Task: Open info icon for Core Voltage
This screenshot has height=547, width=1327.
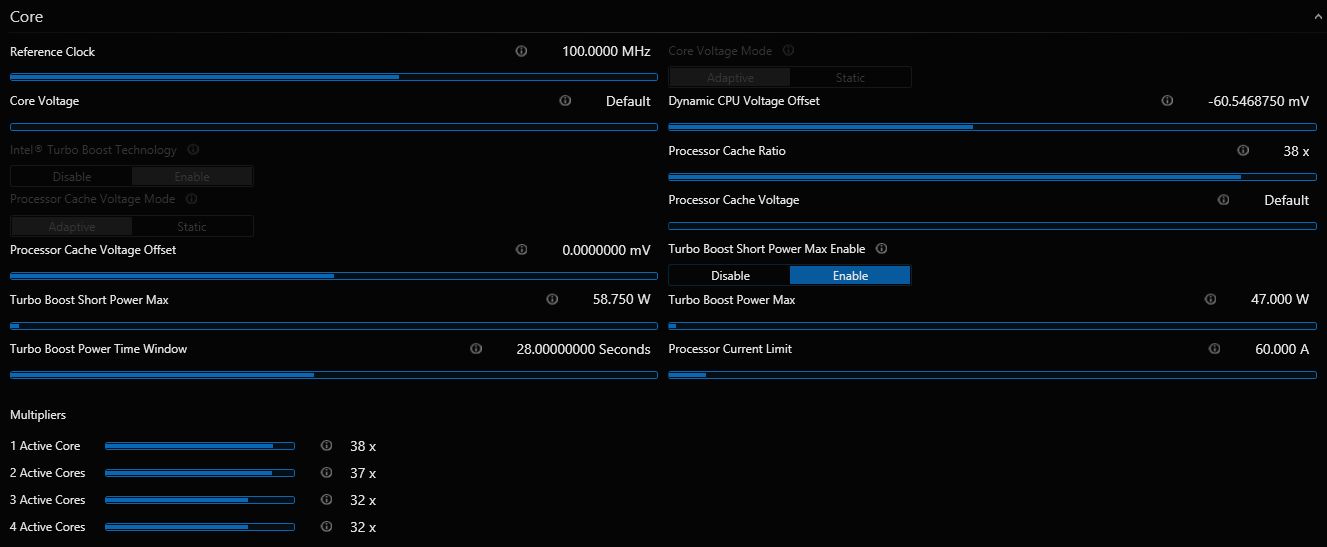Action: point(565,101)
